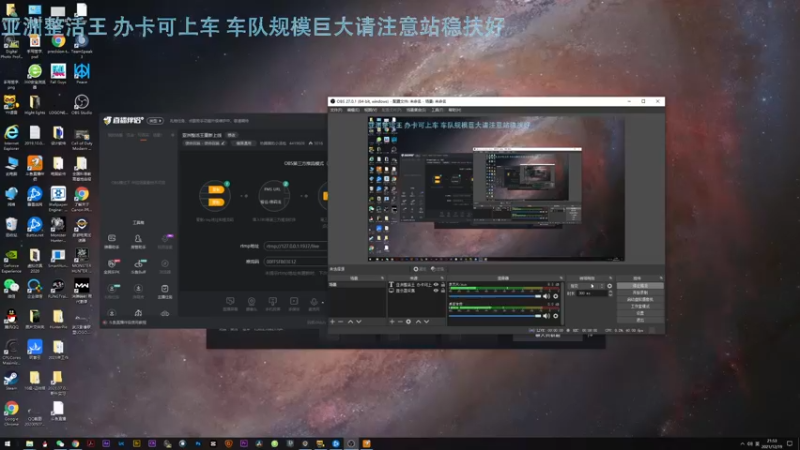Image resolution: width=800 pixels, height=450 pixels.
Task: Pop out the Sources dock panel icon
Action: (x=442, y=279)
